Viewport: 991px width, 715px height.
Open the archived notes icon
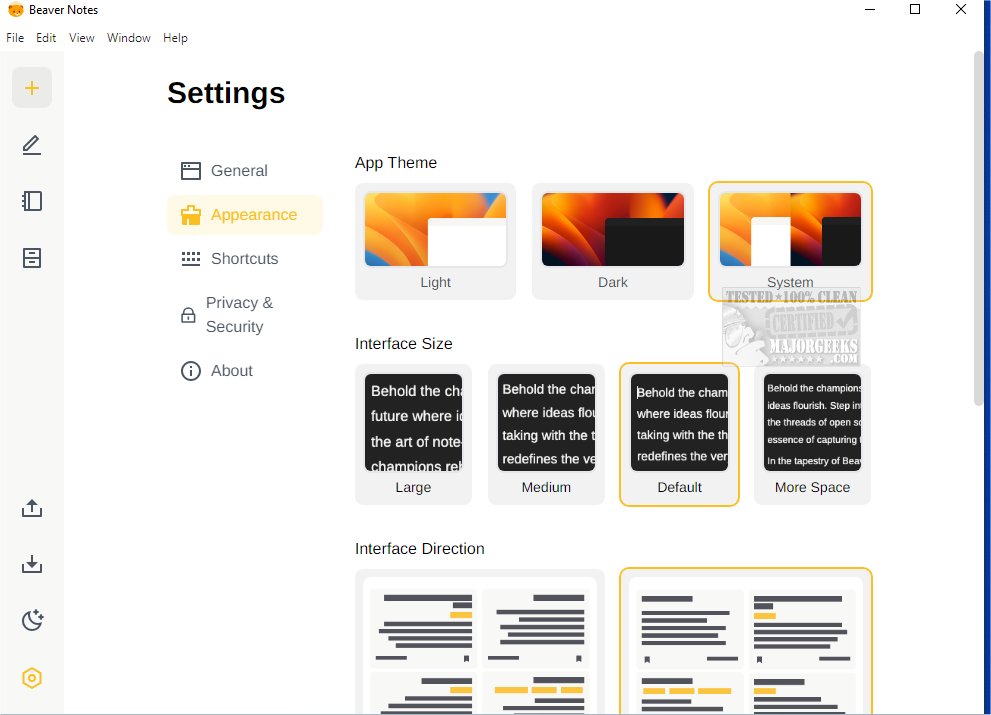tap(31, 257)
